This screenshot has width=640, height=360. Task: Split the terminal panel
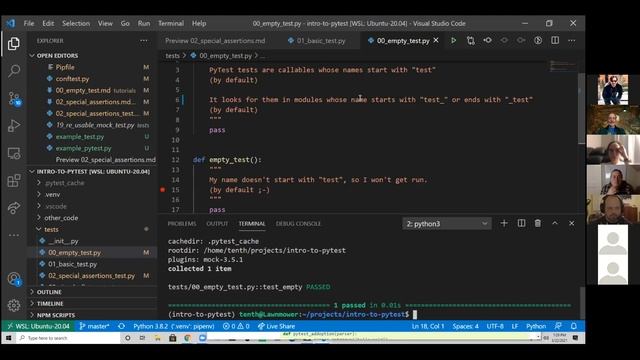pyautogui.click(x=521, y=223)
